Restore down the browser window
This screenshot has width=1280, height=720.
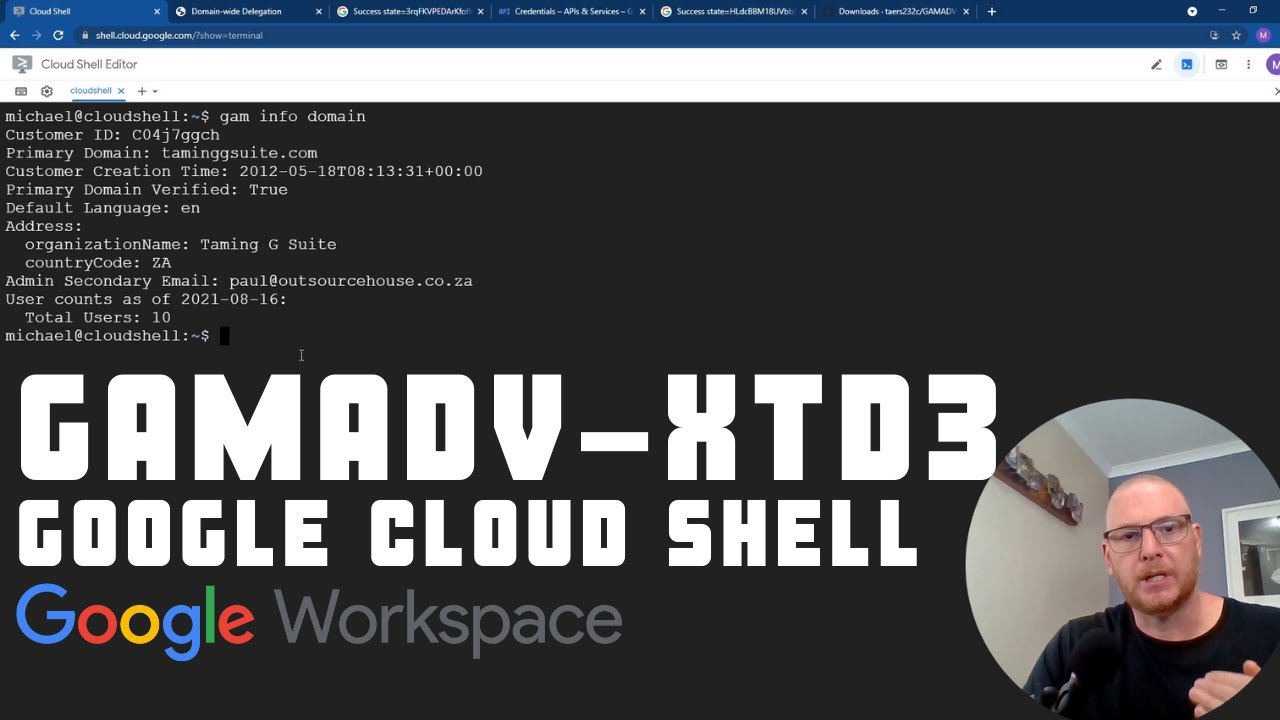pyautogui.click(x=1253, y=11)
